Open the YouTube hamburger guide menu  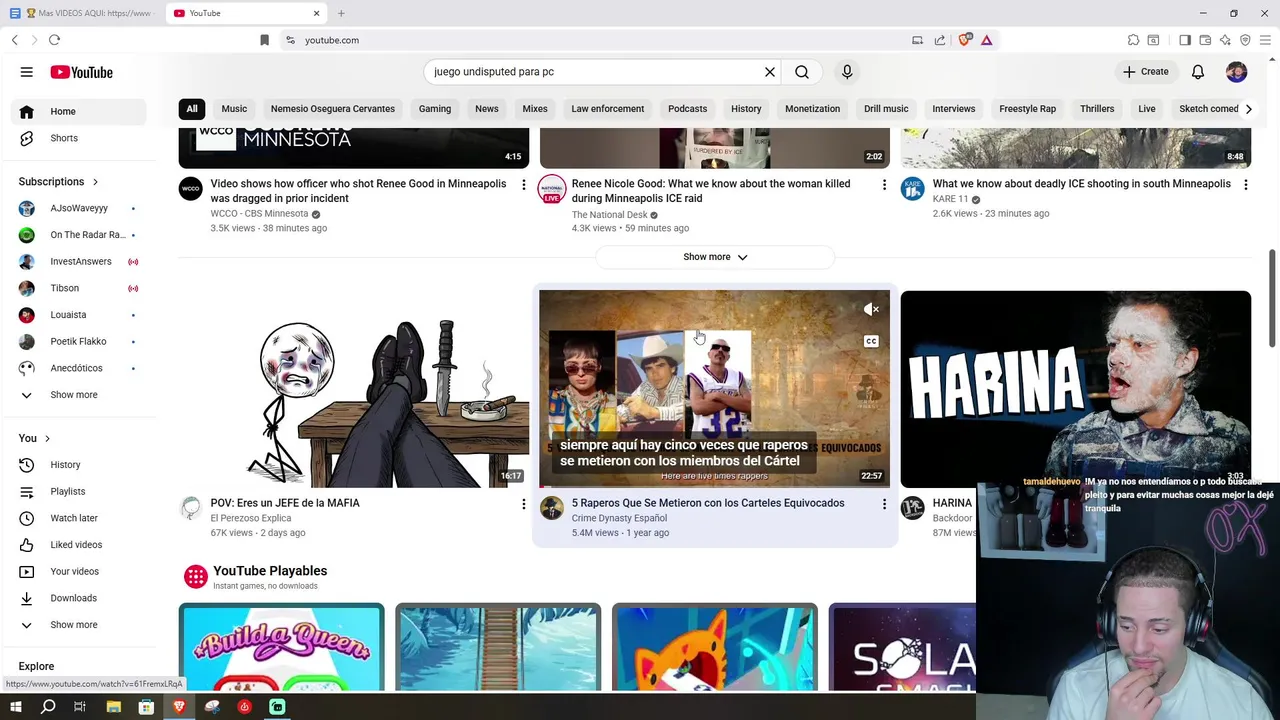point(27,72)
